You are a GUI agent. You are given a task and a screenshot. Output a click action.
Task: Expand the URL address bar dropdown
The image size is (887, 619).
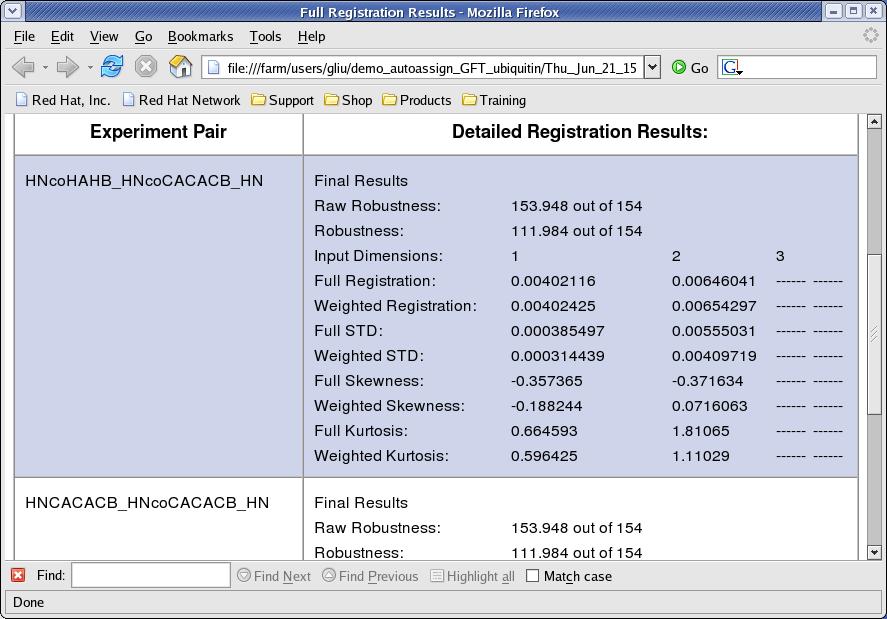pos(652,67)
